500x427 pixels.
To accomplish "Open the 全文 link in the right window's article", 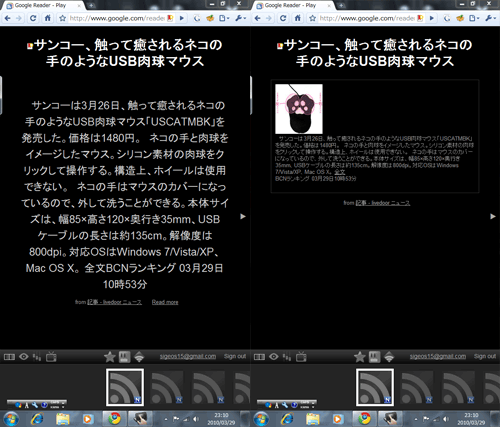I will click(x=340, y=172).
